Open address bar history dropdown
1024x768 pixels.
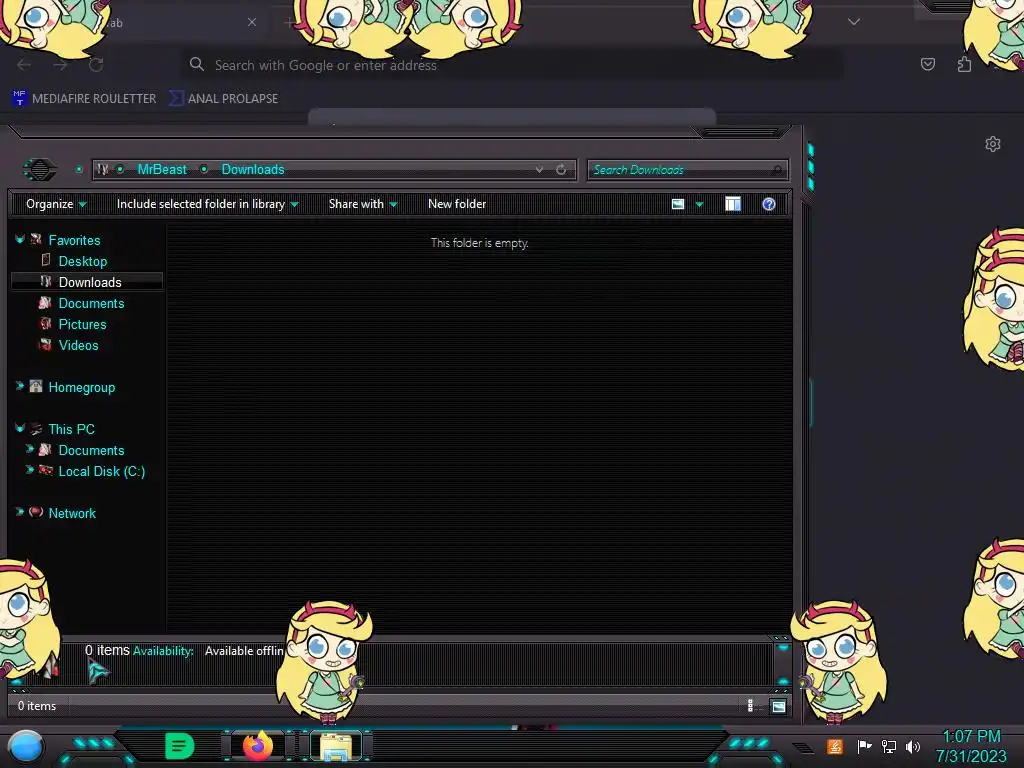(x=539, y=170)
